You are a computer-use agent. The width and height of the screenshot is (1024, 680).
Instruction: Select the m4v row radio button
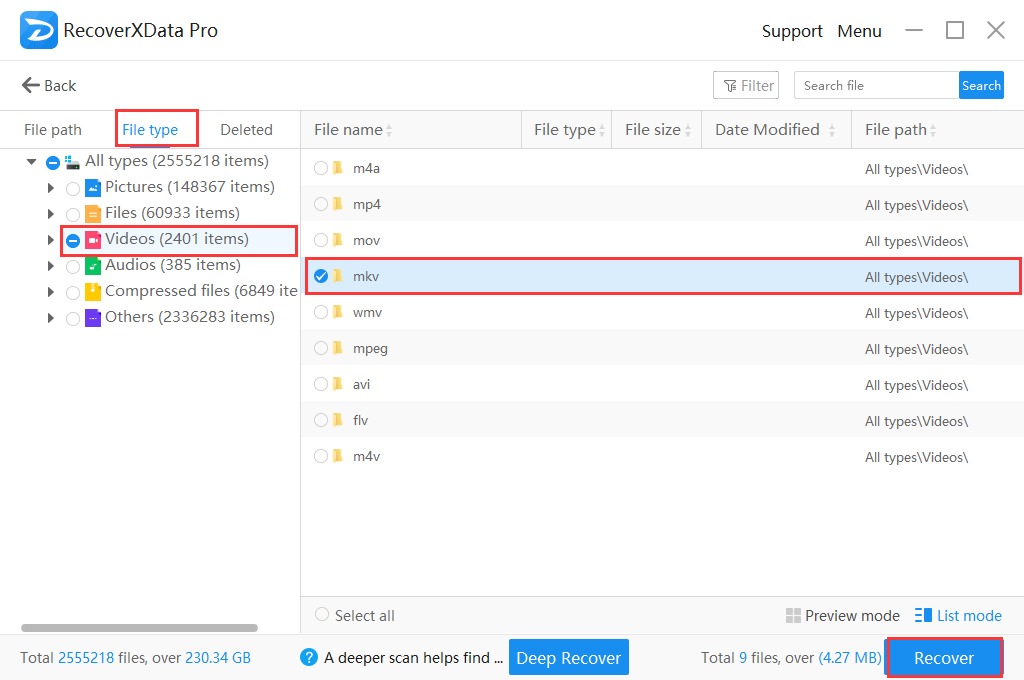[321, 455]
